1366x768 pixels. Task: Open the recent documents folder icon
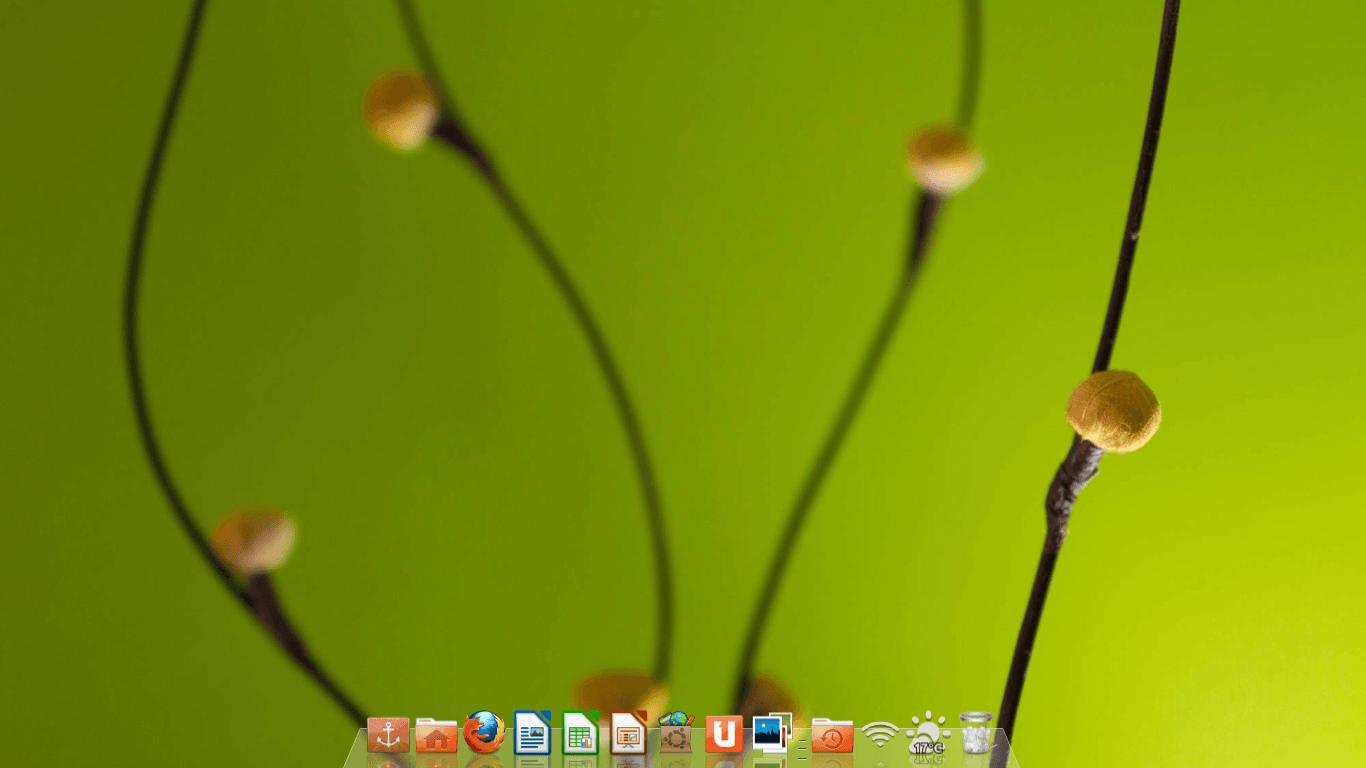click(x=832, y=735)
